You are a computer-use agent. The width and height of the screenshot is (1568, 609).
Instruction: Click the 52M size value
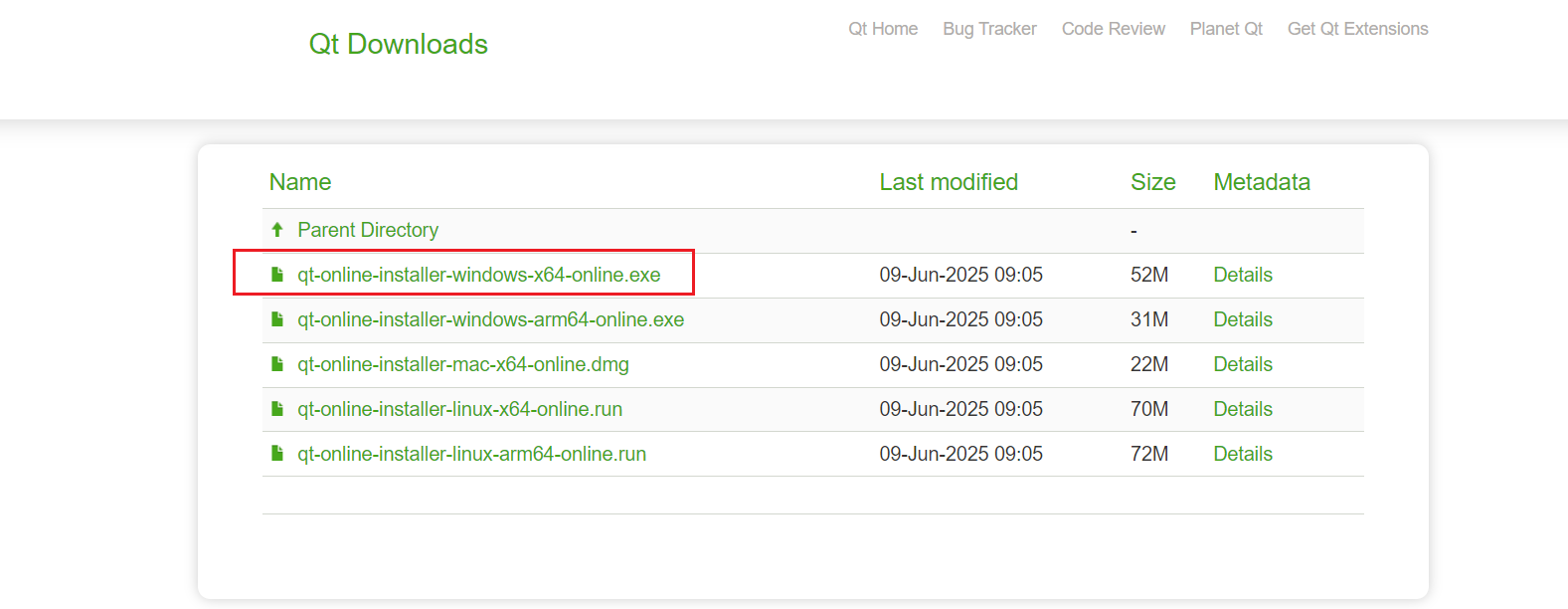point(1149,275)
